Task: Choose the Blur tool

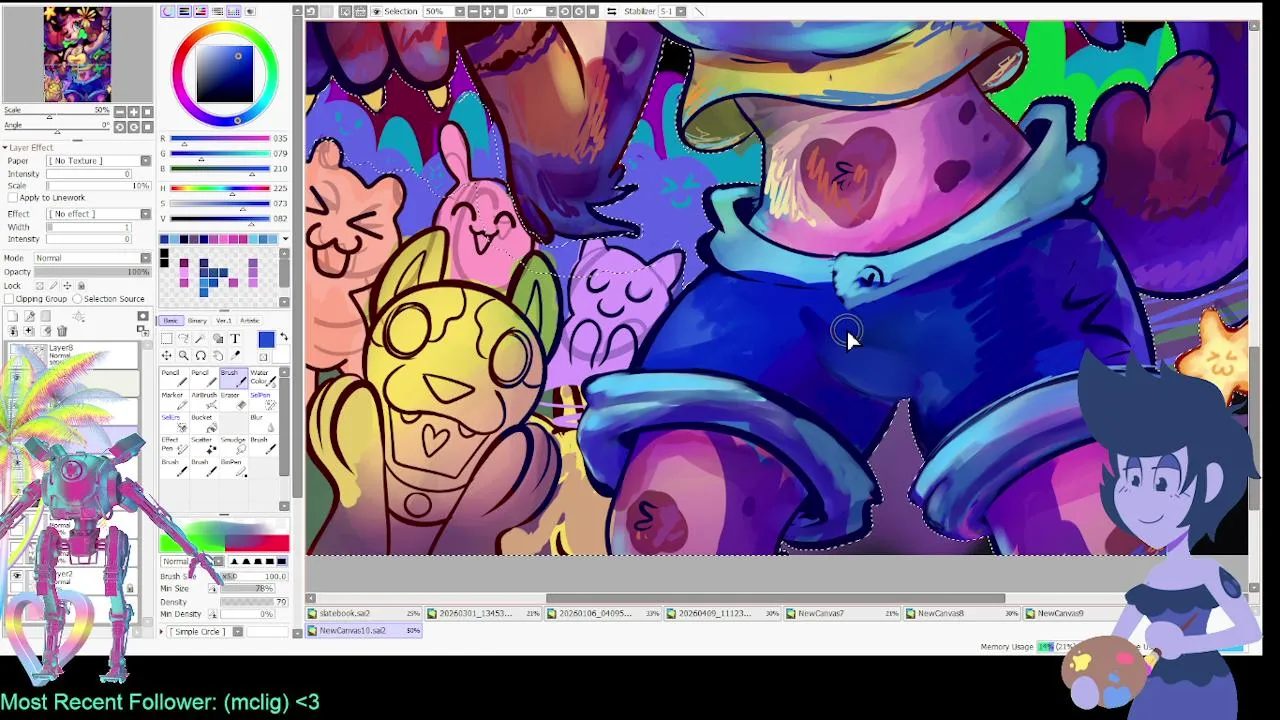Action: [x=262, y=424]
